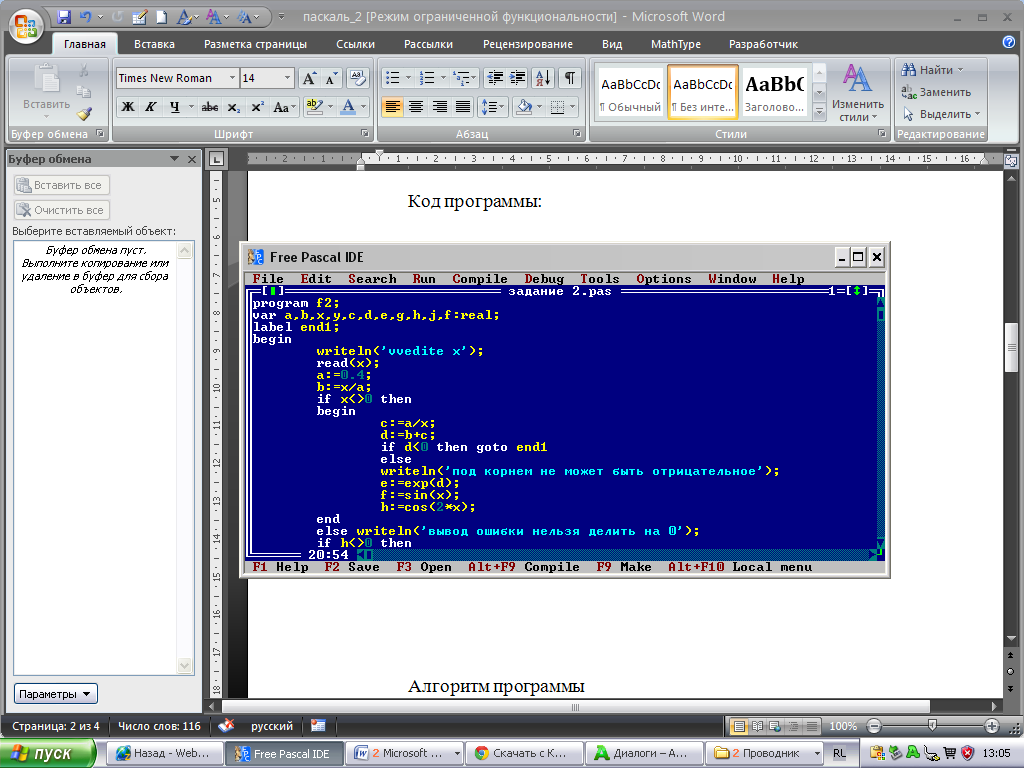Increase paragraph indent
Viewport: 1024px width, 768px height.
[517, 78]
